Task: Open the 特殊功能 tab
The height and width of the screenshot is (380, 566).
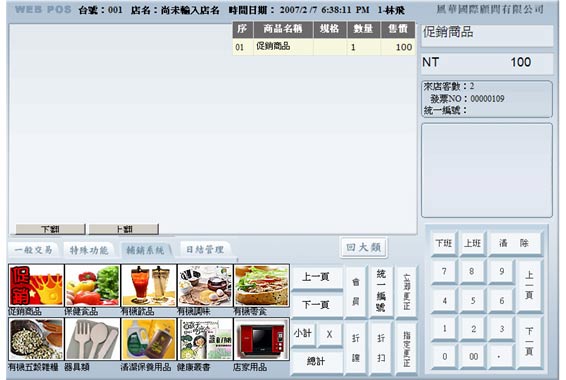Action: point(89,250)
